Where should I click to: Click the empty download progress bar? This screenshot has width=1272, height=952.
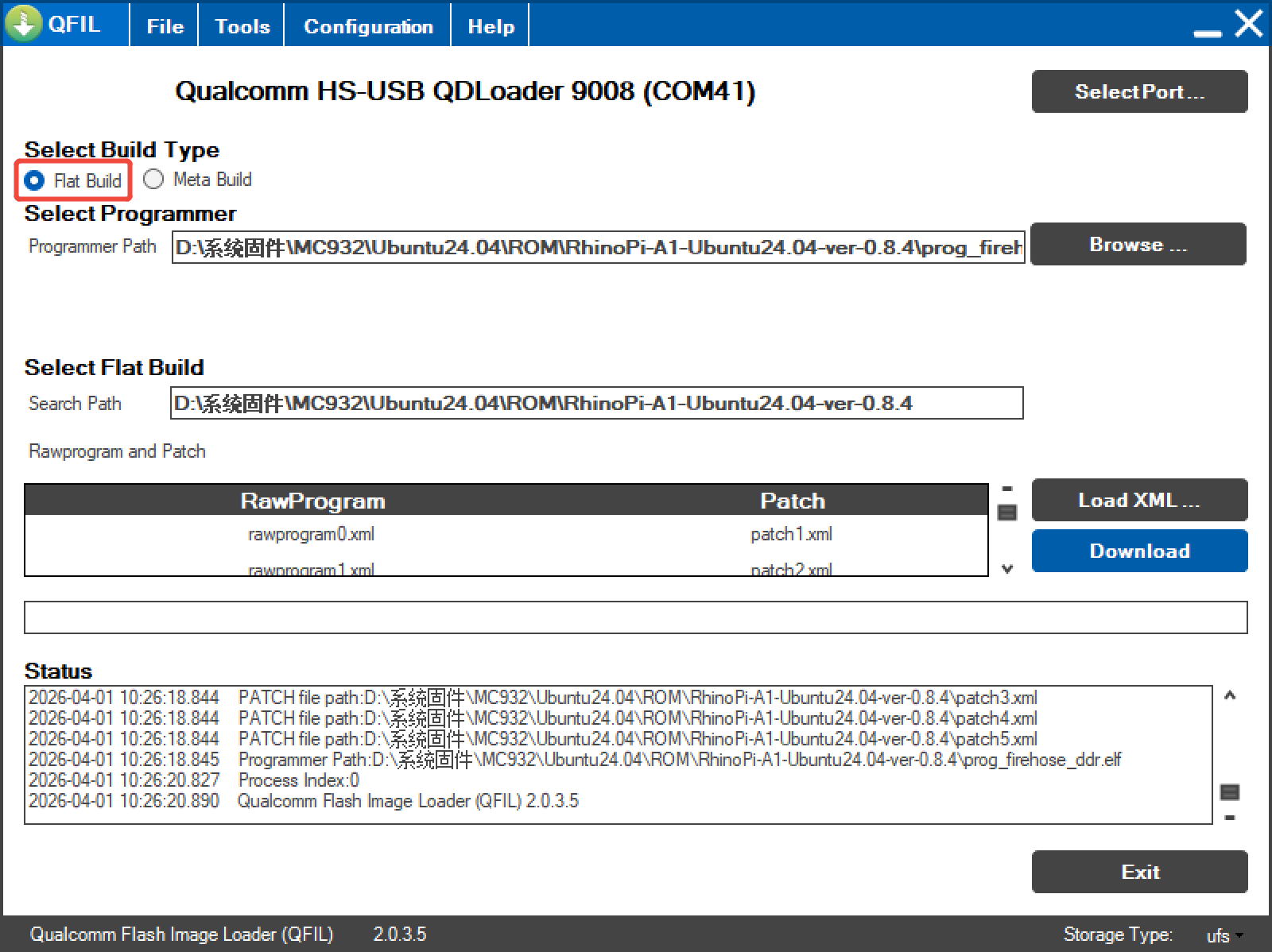[x=635, y=617]
